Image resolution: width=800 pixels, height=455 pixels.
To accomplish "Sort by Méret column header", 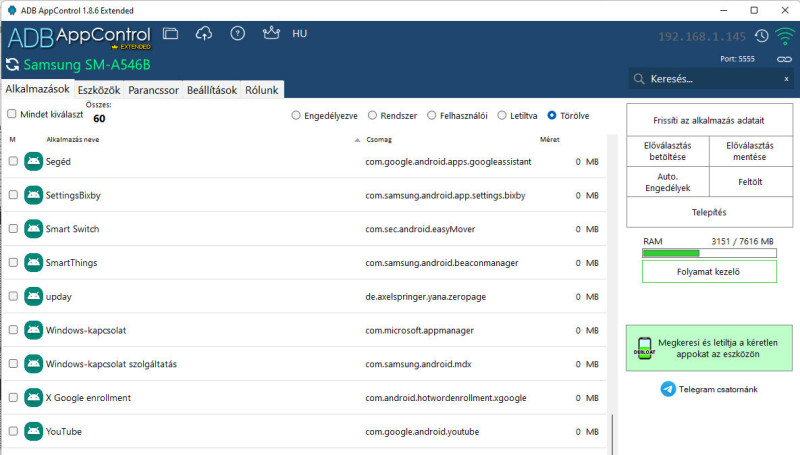I will click(549, 139).
